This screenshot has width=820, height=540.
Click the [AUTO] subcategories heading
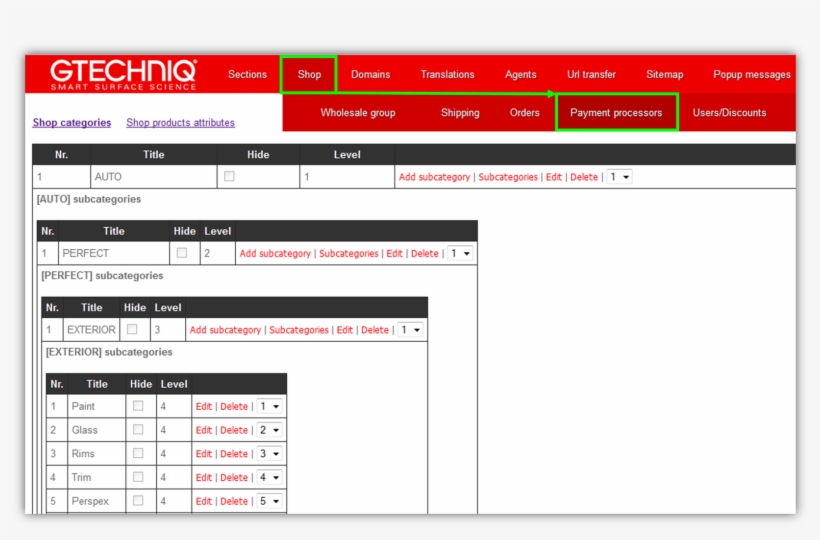point(88,199)
